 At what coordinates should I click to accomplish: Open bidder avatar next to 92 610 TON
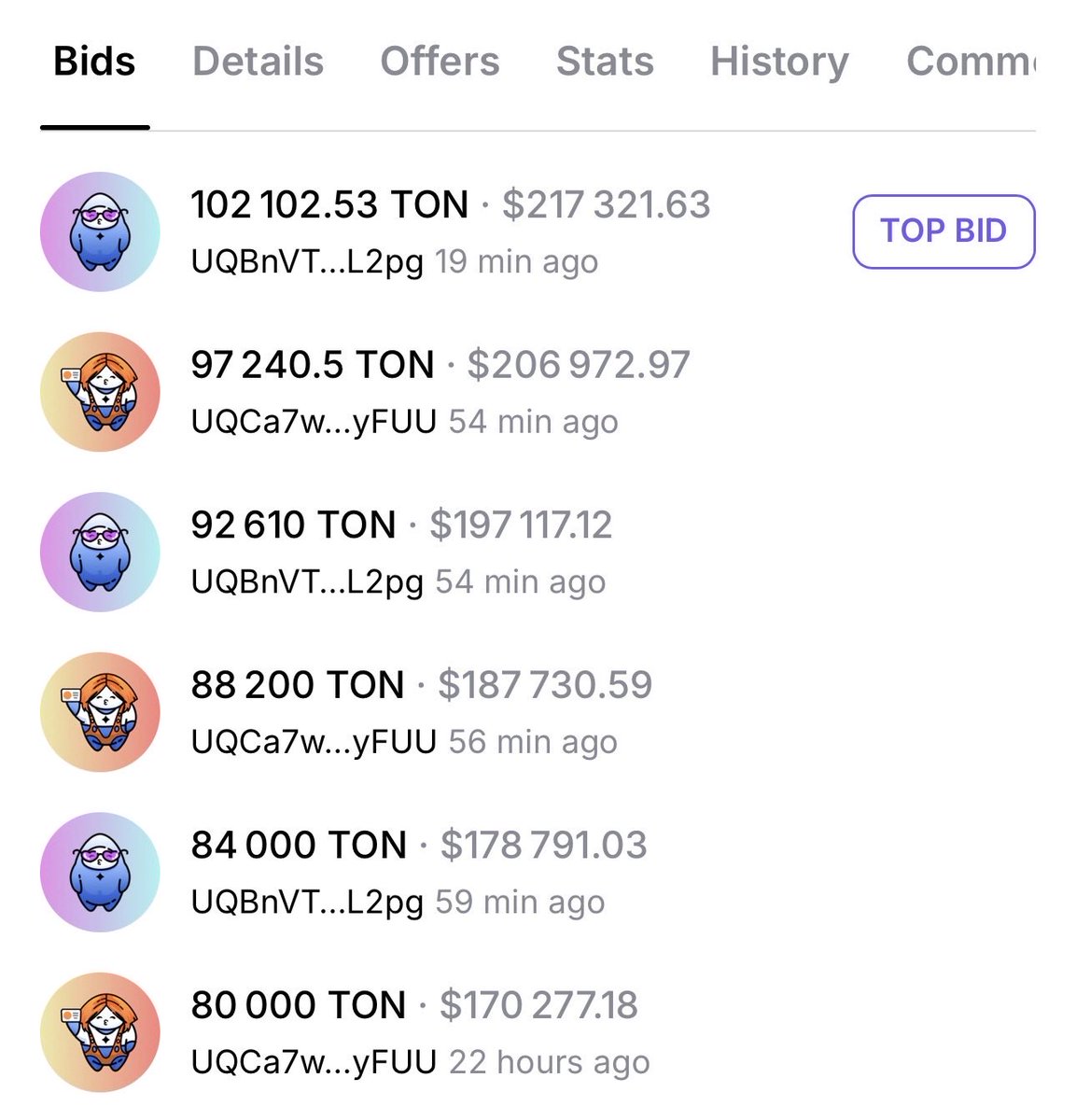click(x=100, y=552)
